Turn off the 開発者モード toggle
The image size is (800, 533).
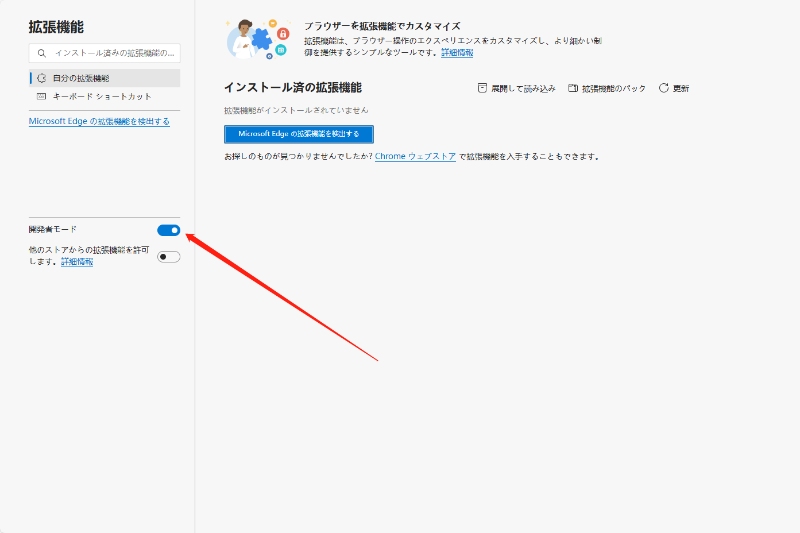pyautogui.click(x=168, y=231)
